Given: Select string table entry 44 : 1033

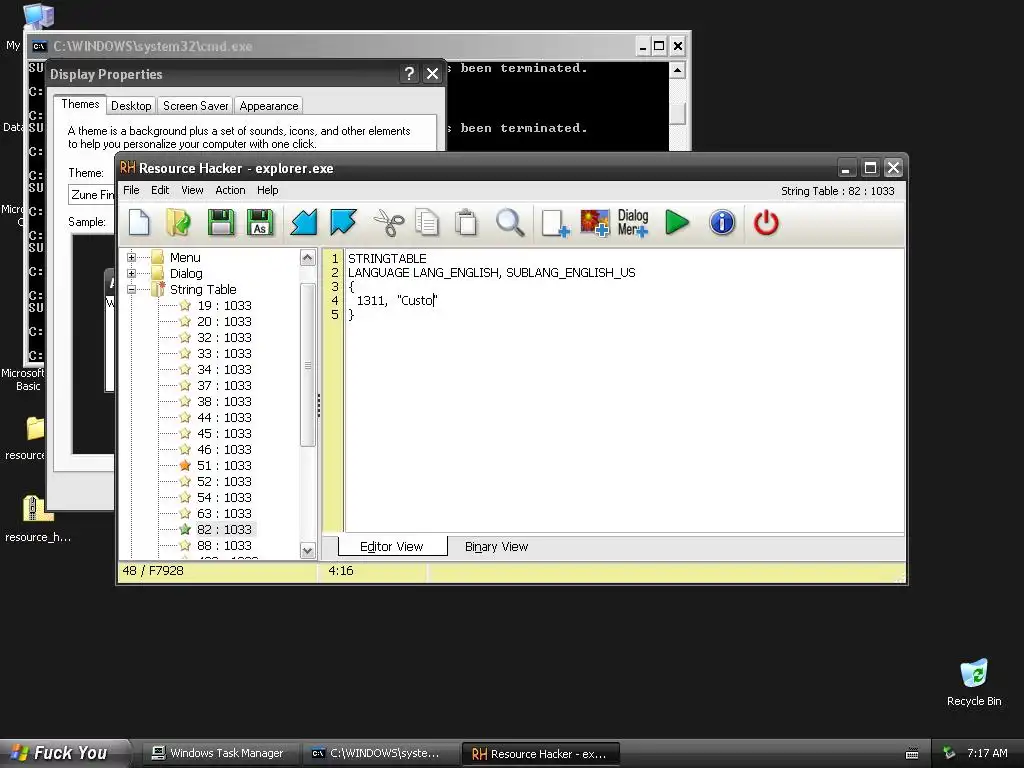Looking at the screenshot, I should 224,417.
